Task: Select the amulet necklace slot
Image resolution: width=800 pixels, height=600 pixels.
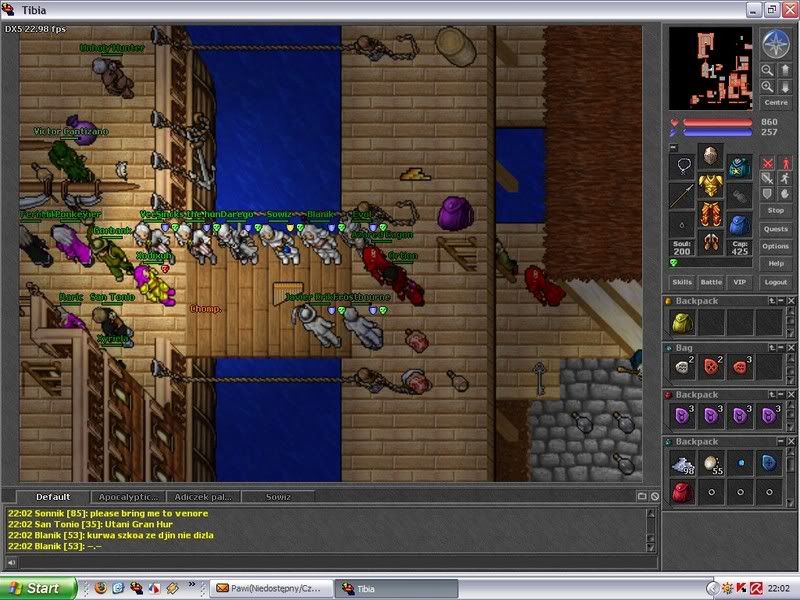Action: (682, 166)
